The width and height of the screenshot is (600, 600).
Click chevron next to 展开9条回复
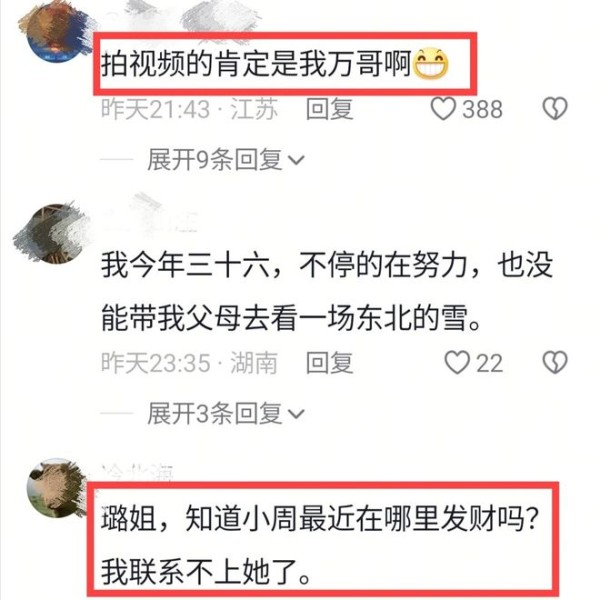click(295, 160)
